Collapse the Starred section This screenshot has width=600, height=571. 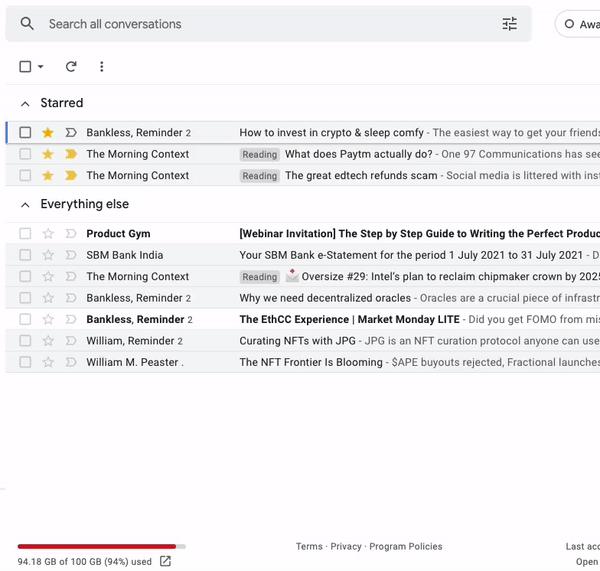tap(25, 104)
